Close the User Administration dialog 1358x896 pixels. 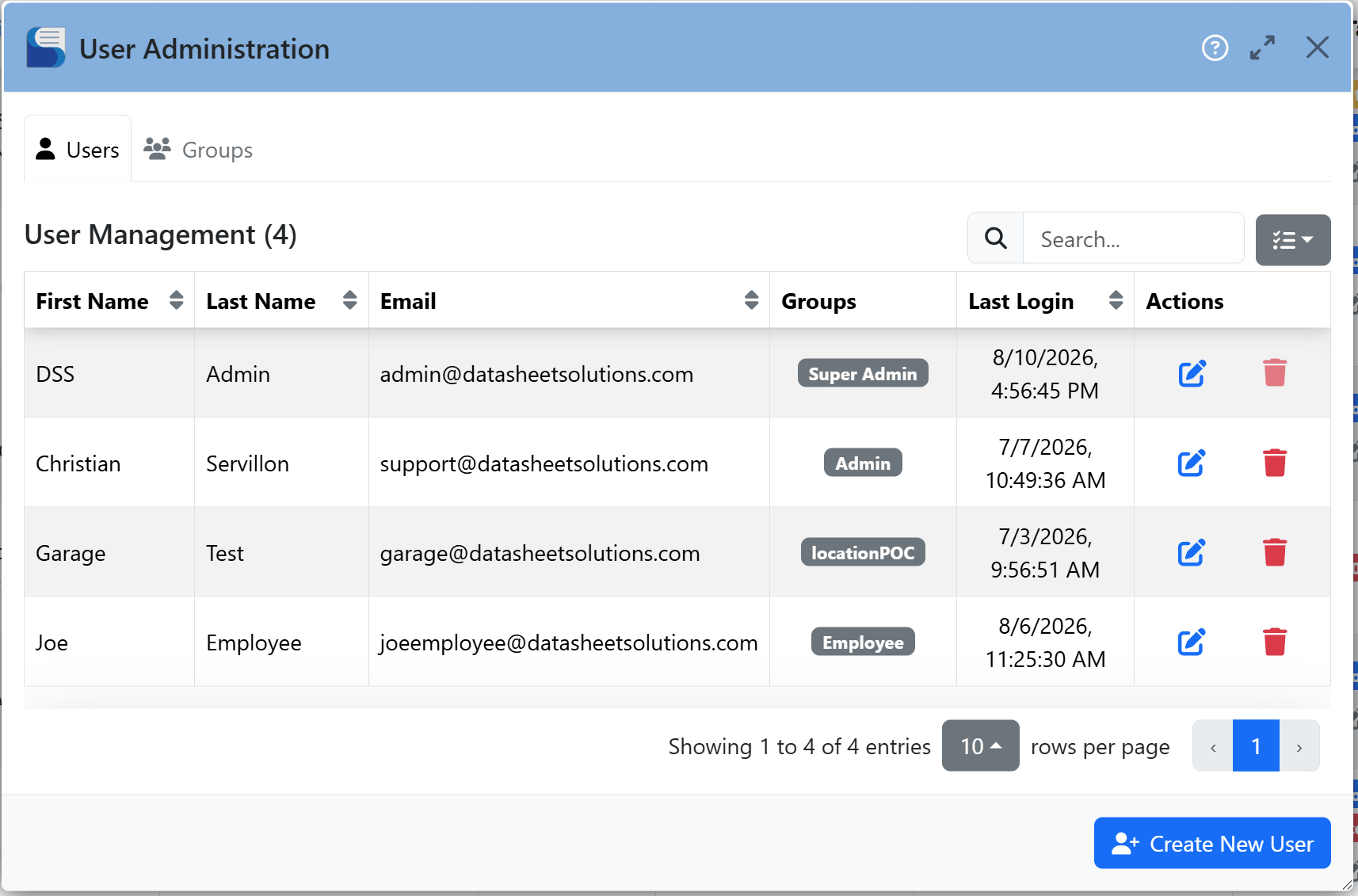(x=1318, y=48)
